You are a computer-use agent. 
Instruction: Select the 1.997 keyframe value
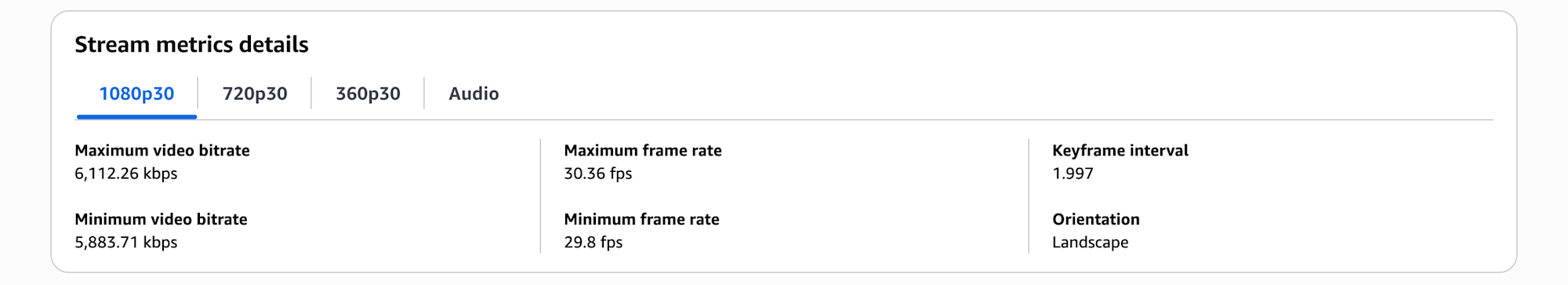click(x=1073, y=174)
